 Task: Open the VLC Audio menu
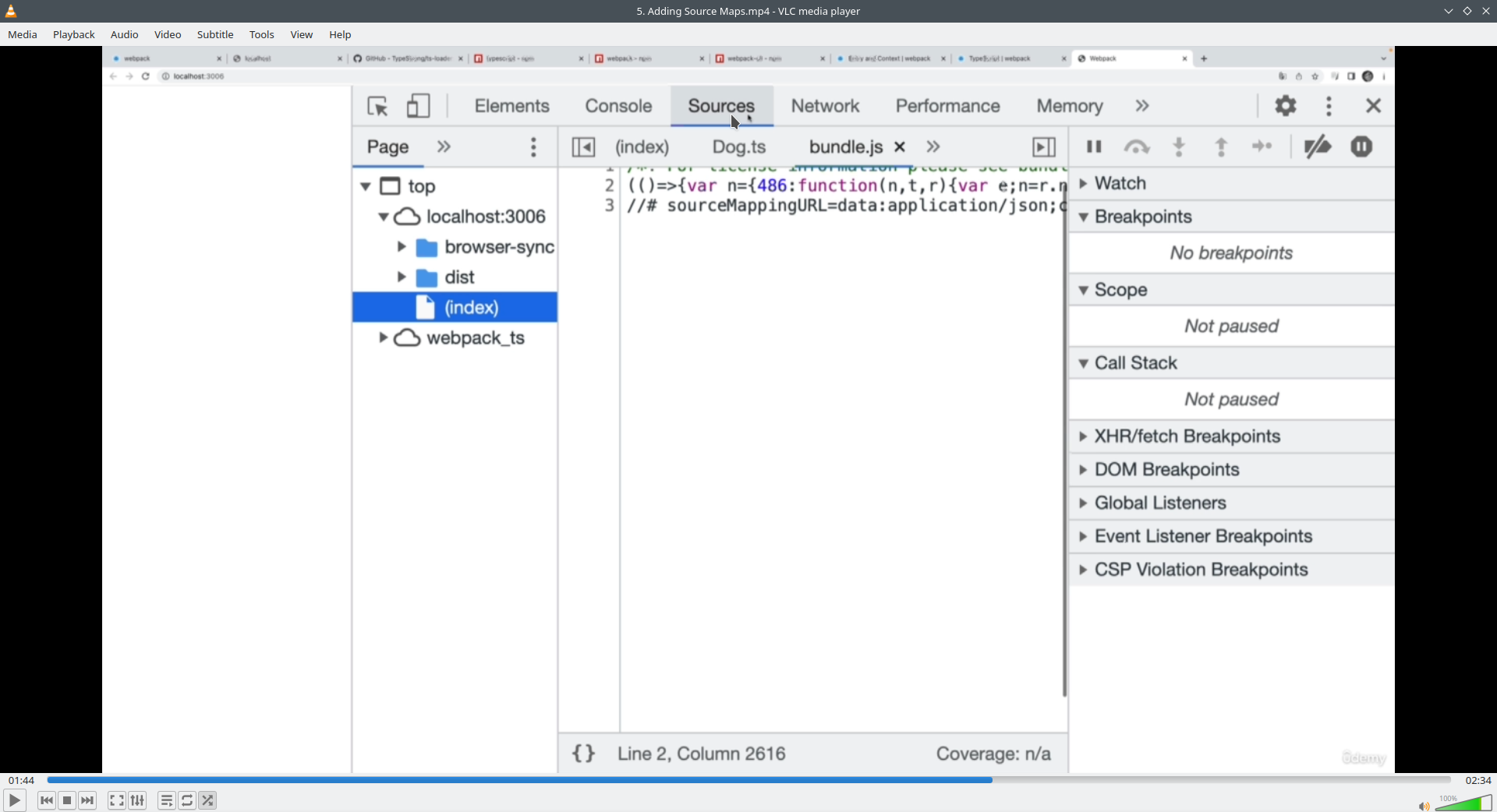pos(124,34)
